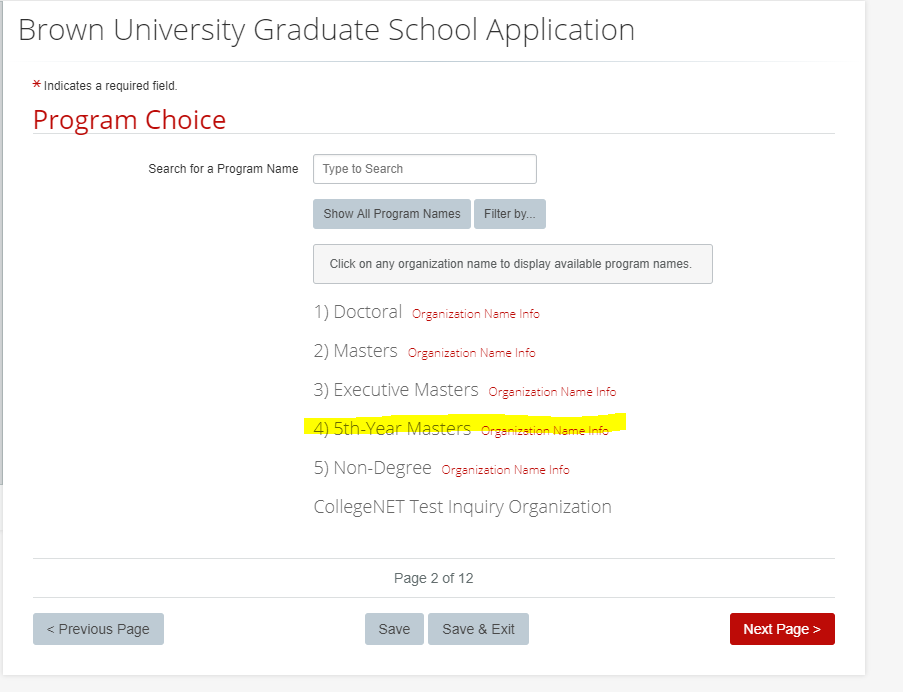Click Show All Program Names button

pos(392,214)
